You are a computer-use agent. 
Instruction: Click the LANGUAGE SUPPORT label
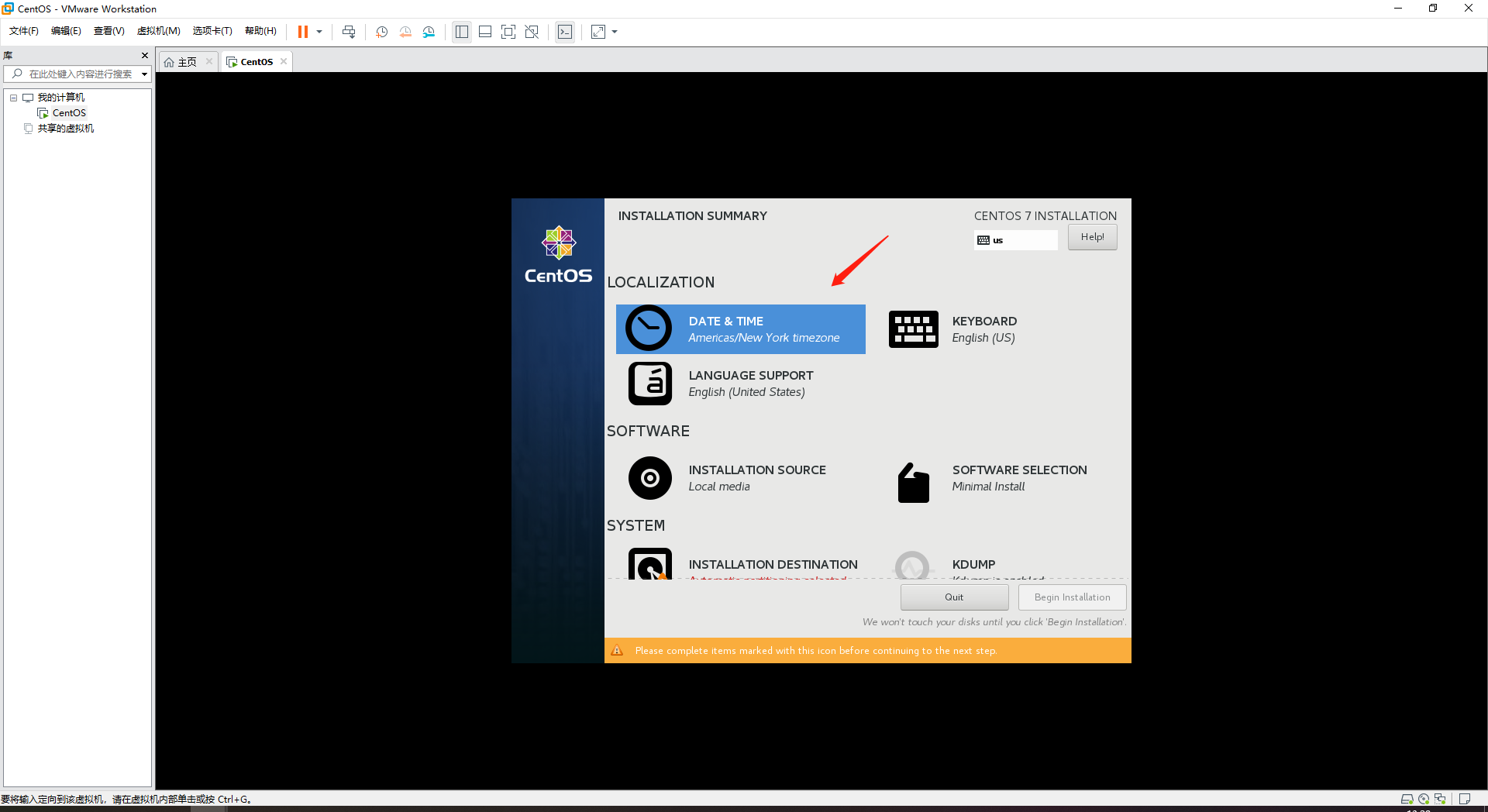[751, 376]
